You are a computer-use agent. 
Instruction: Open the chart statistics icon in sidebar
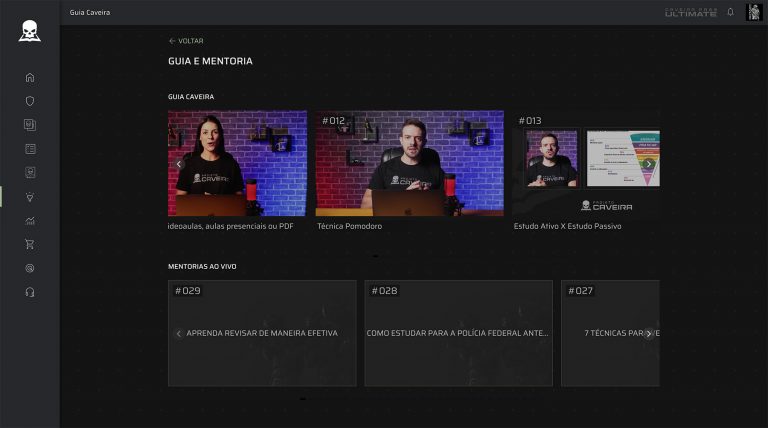(30, 220)
